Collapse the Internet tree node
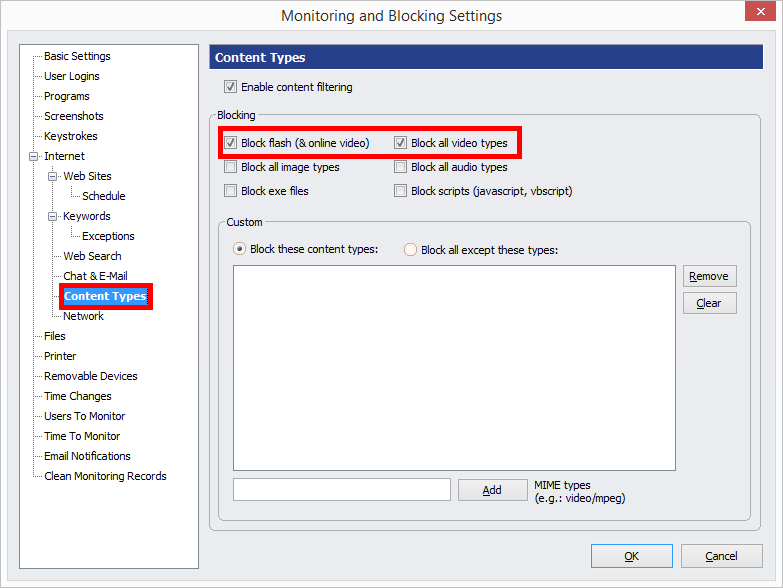The image size is (783, 588). [33, 156]
